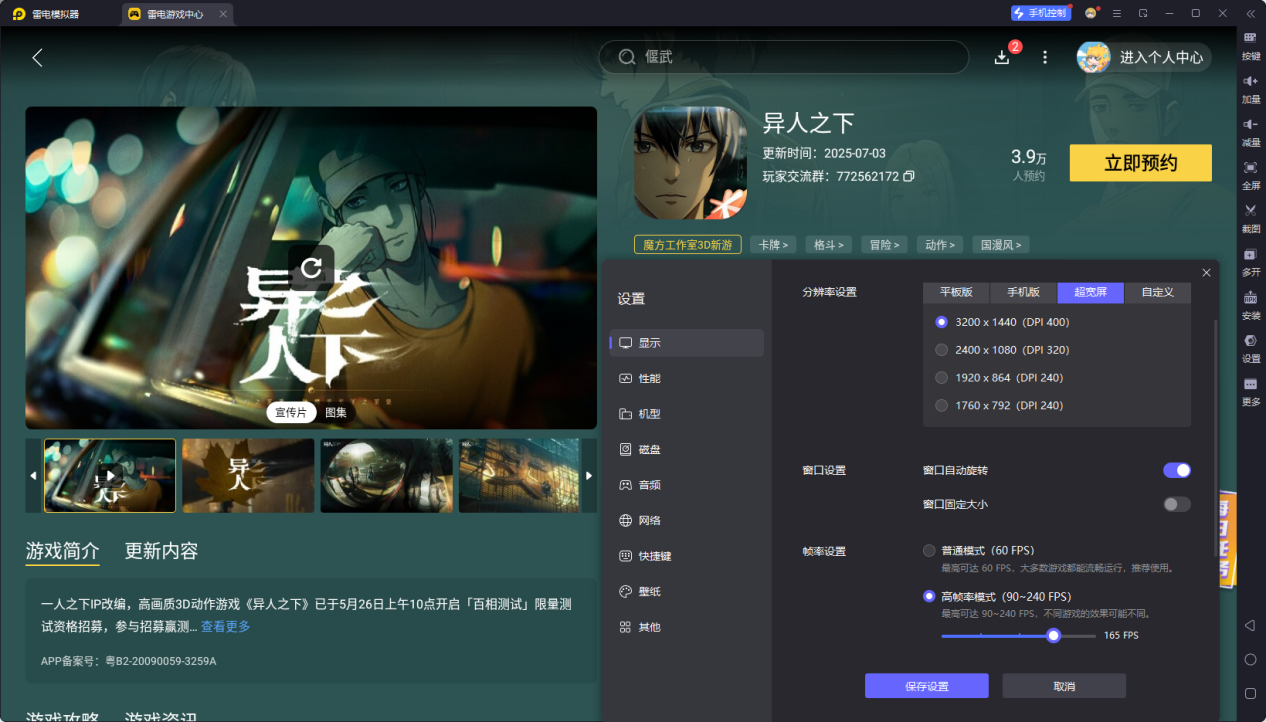
Task: Click Android back triangle button
Action: tap(1250, 625)
